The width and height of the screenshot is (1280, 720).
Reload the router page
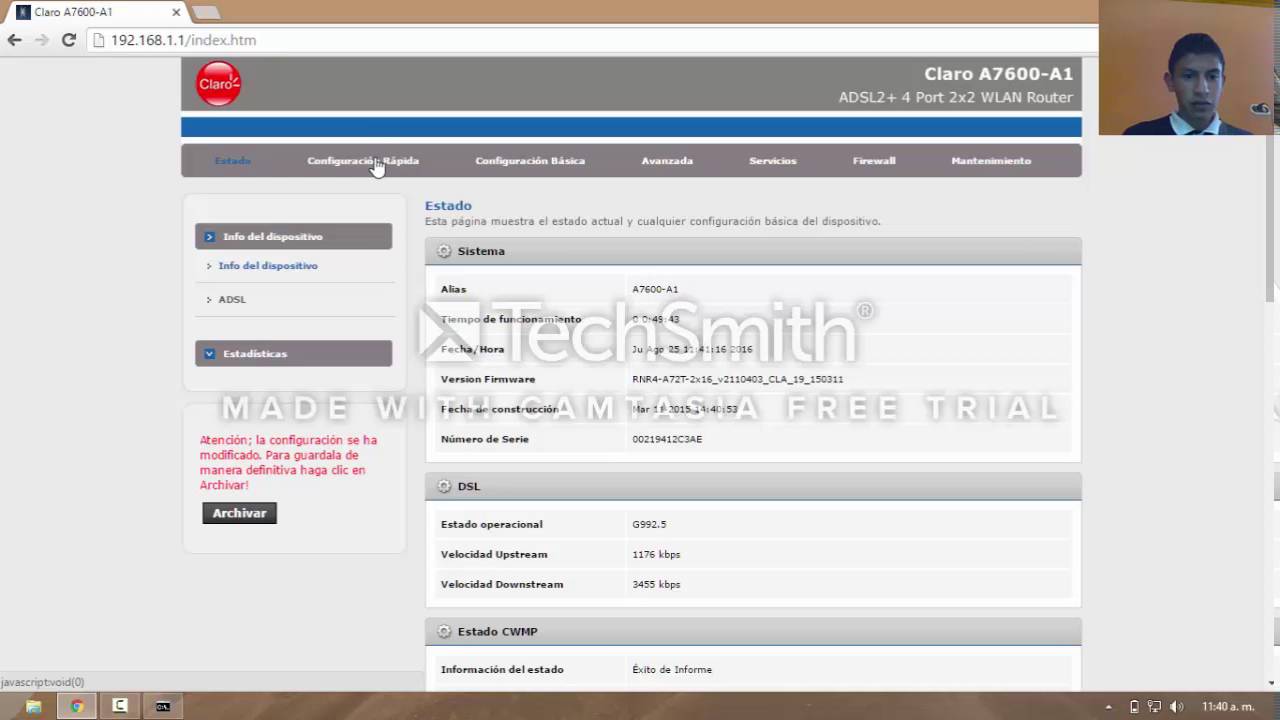click(68, 40)
